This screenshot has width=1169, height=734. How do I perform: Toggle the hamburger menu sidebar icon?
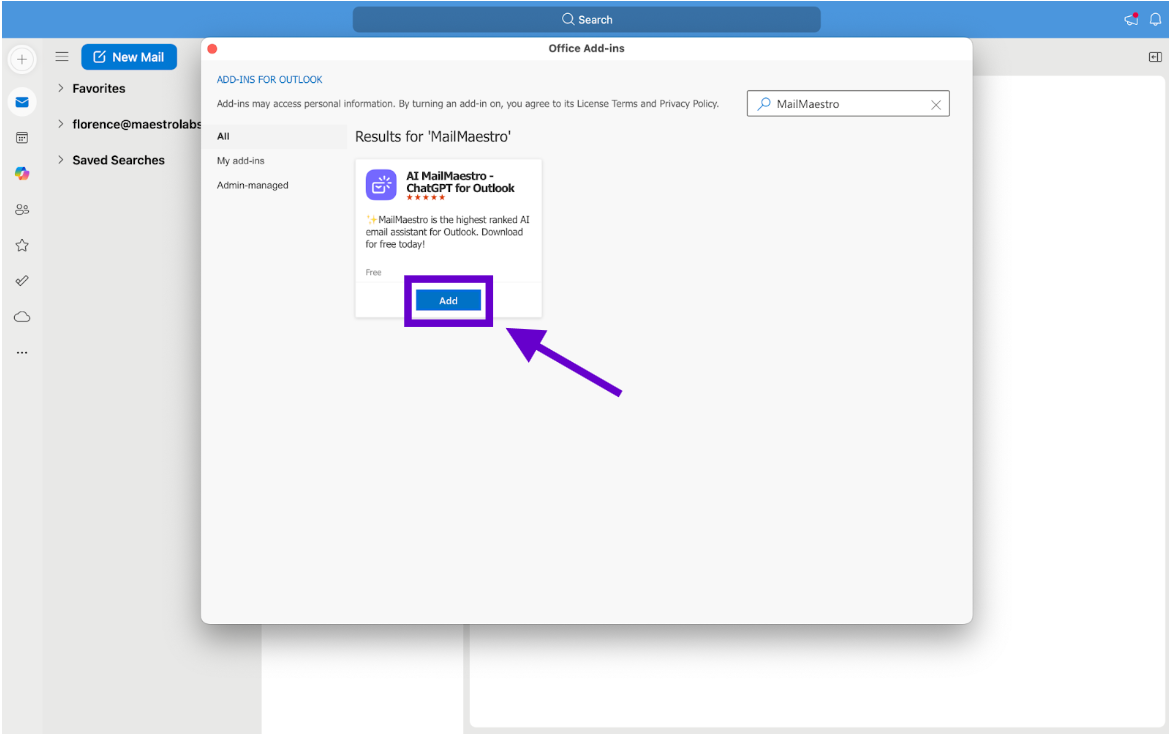(x=62, y=57)
